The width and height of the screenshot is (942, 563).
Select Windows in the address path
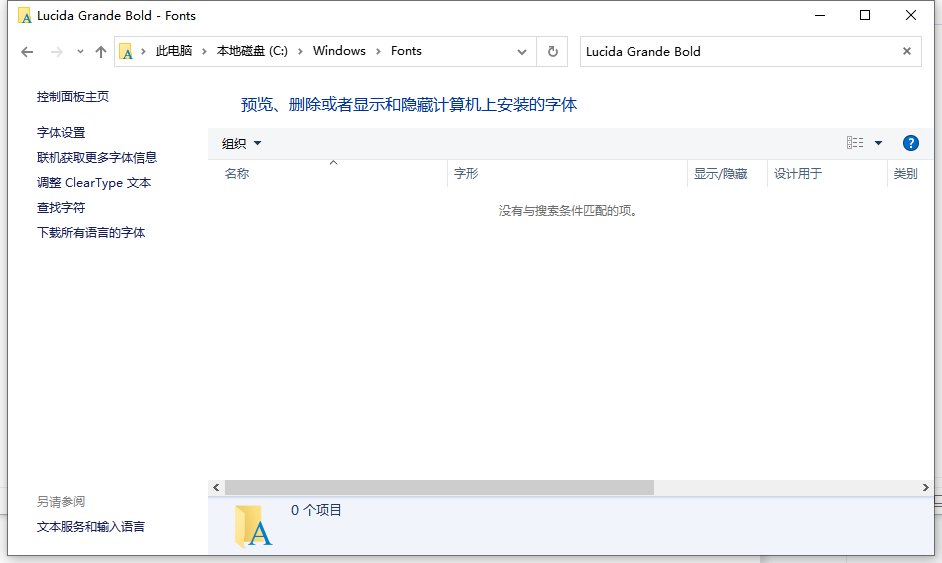pyautogui.click(x=339, y=51)
